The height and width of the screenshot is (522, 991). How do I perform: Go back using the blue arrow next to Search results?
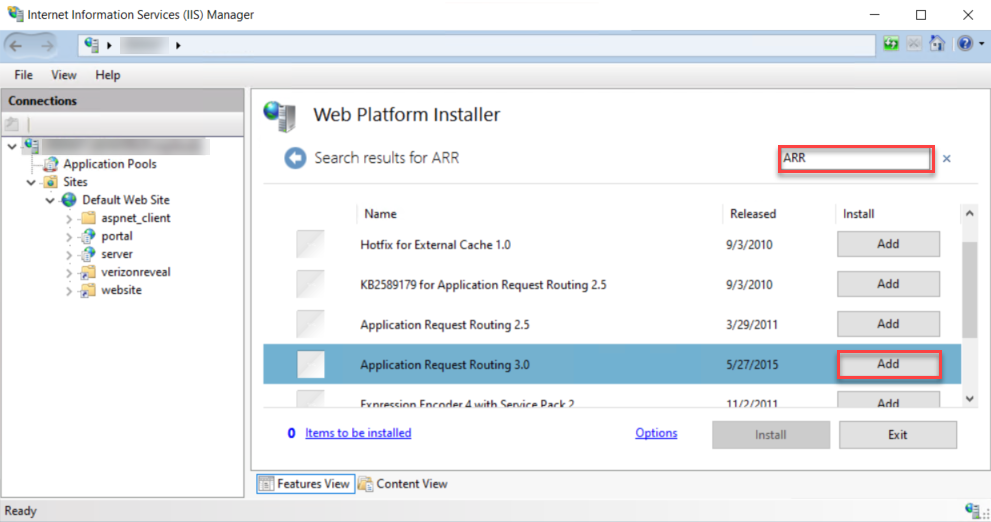tap(295, 158)
